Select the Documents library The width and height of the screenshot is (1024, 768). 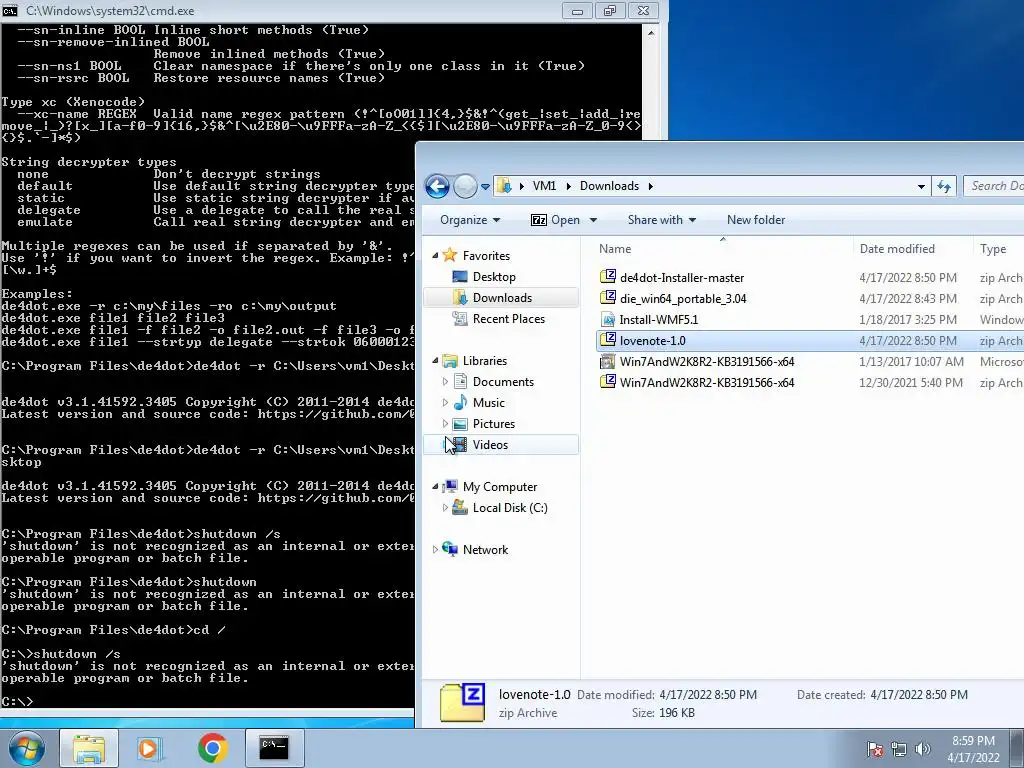(503, 382)
